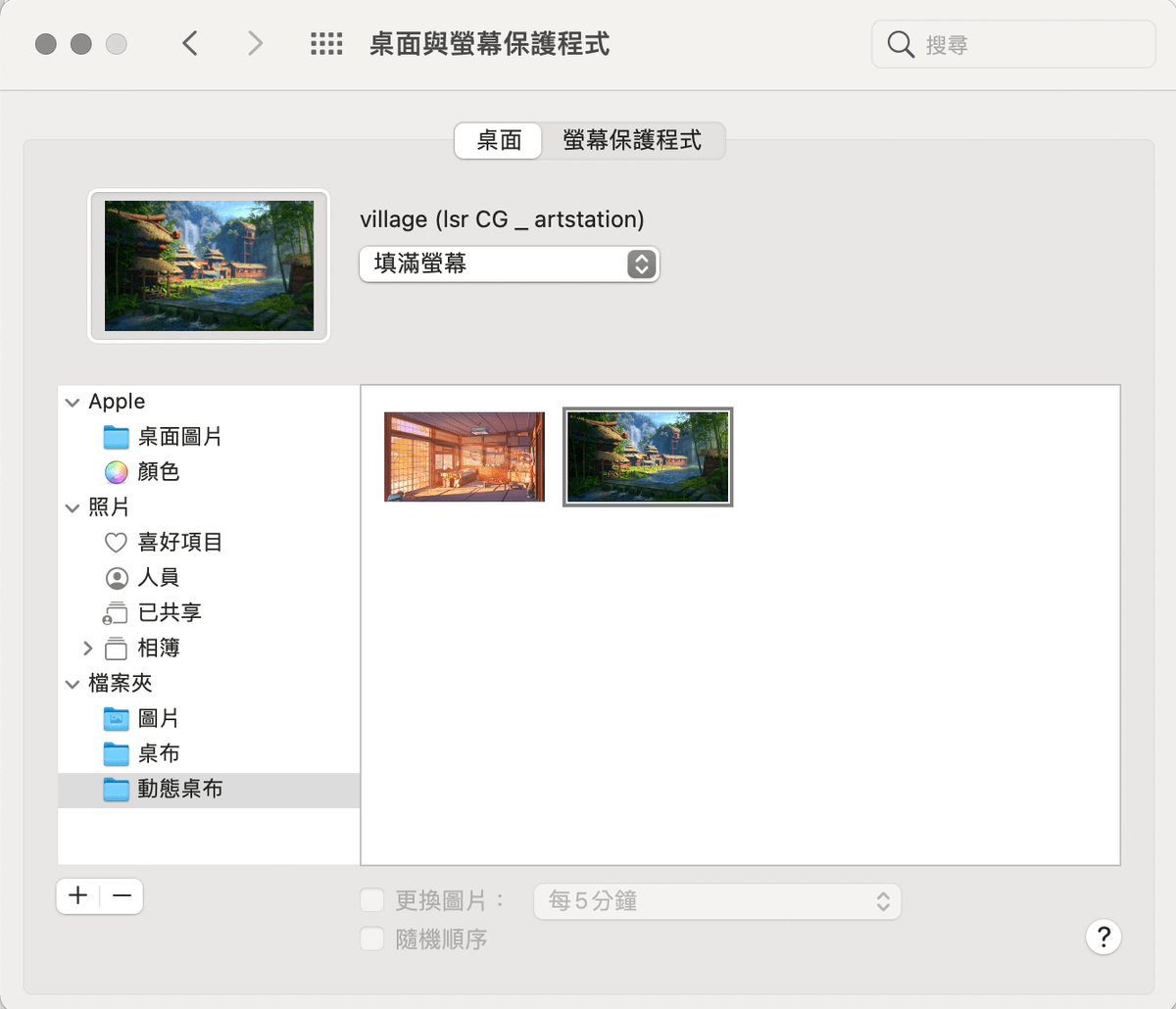Choose the orange room interior wallpaper thumbnail
This screenshot has width=1176, height=1009.
(465, 456)
